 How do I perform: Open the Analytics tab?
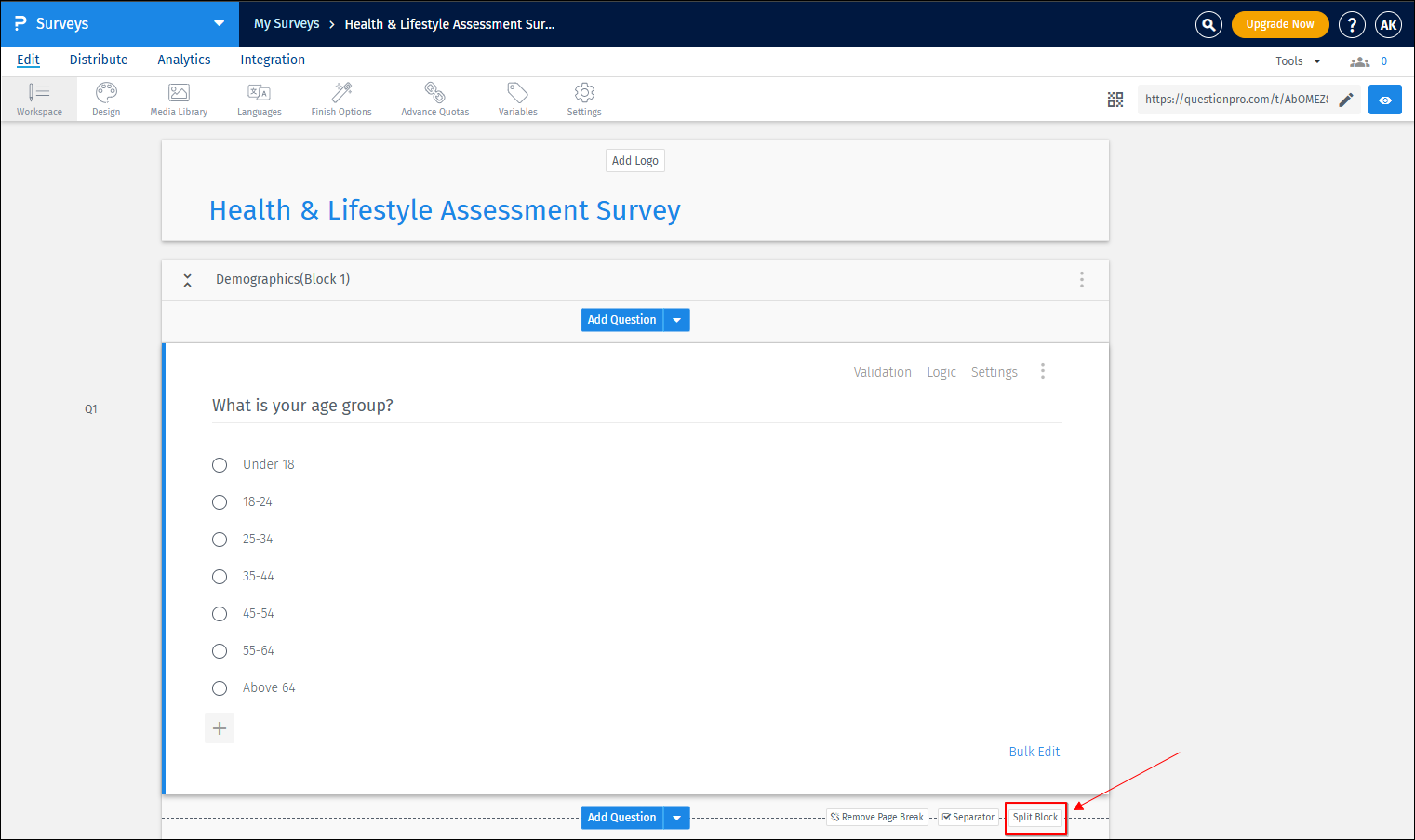[x=183, y=60]
